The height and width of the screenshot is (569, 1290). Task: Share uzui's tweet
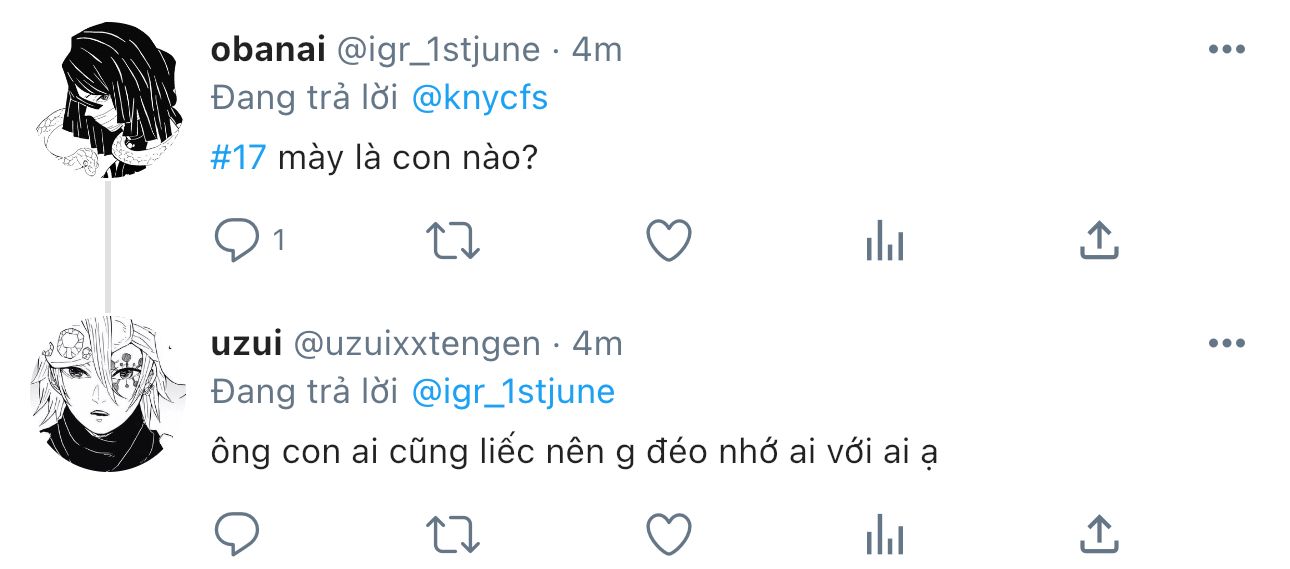pyautogui.click(x=1099, y=534)
